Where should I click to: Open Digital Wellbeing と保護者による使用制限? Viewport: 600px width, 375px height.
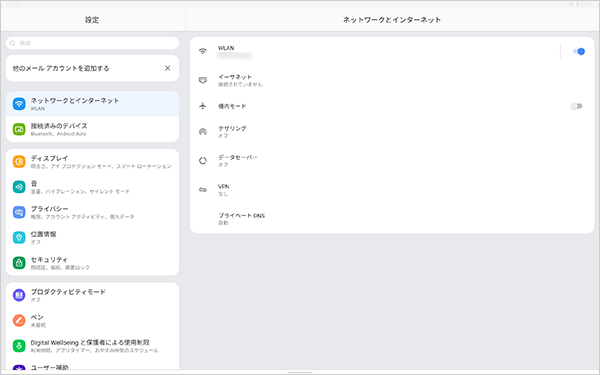(92, 346)
